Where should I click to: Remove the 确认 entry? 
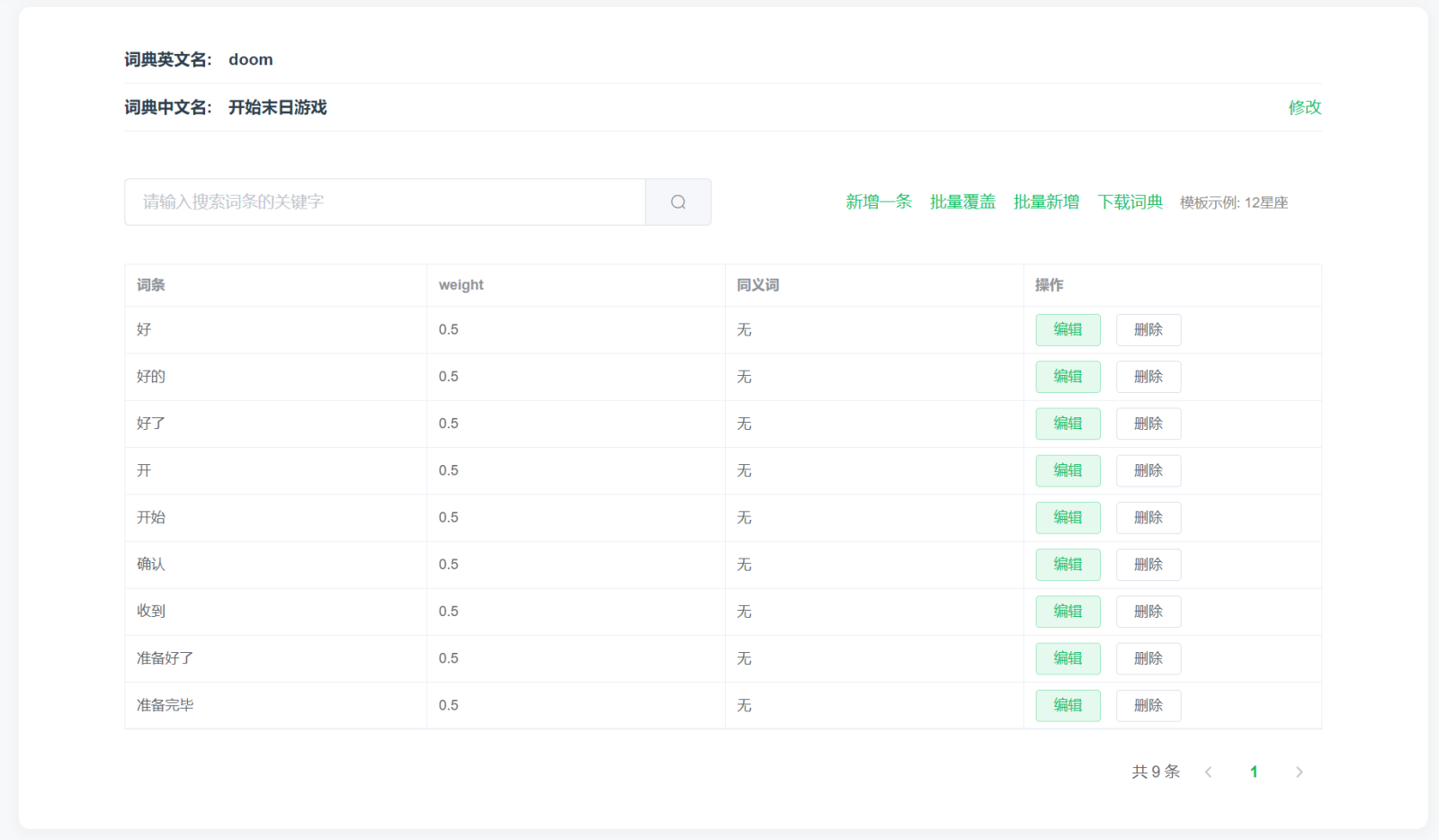1148,565
